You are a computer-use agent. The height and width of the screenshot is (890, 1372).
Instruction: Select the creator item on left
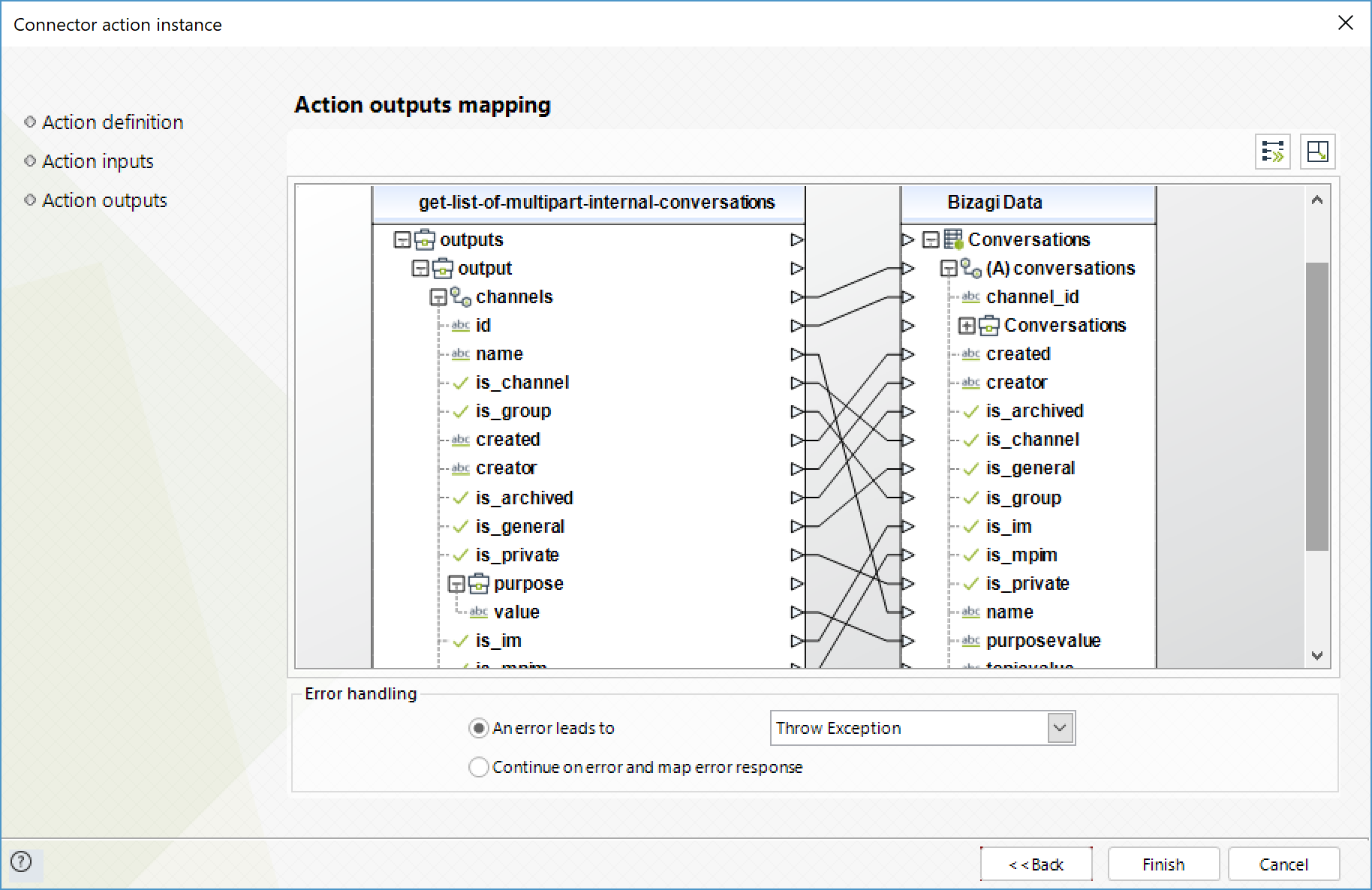[507, 468]
